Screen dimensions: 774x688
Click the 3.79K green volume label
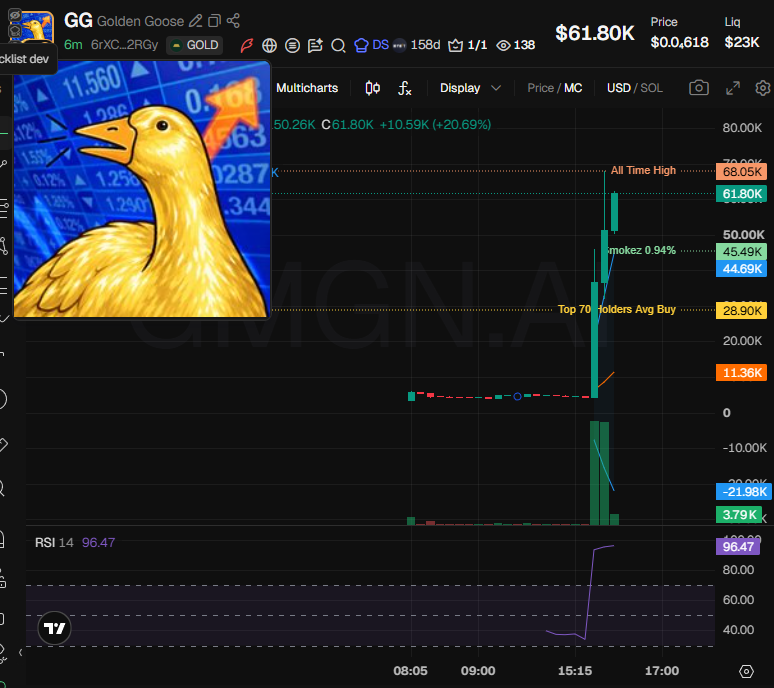click(x=738, y=515)
